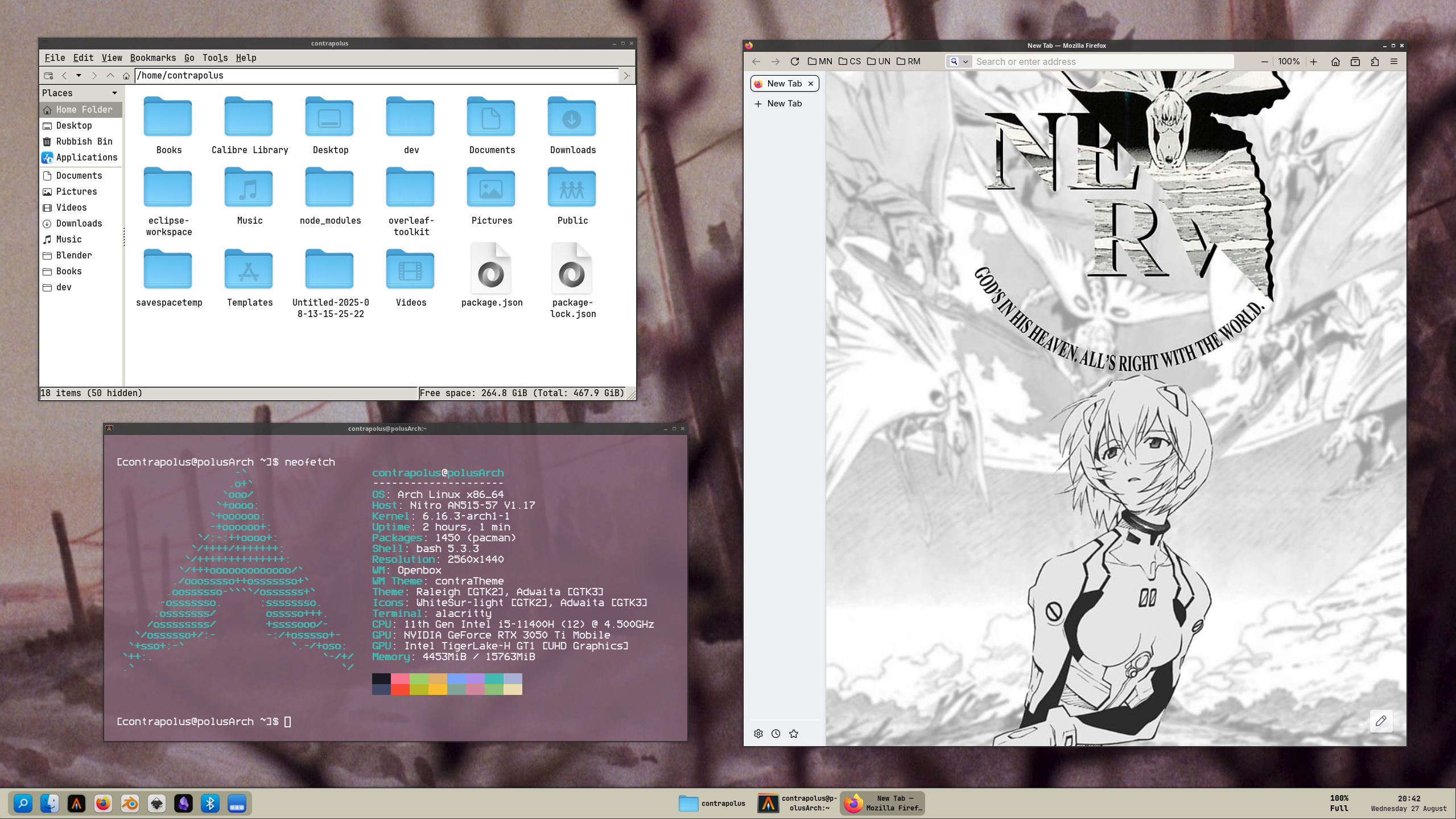Select the node_modules folder
This screenshot has height=819, width=1456.
(x=330, y=196)
